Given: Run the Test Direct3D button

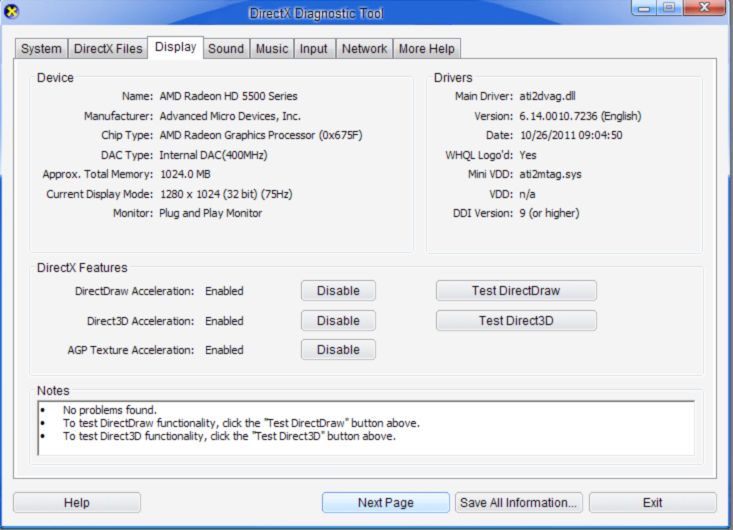Looking at the screenshot, I should tap(516, 321).
